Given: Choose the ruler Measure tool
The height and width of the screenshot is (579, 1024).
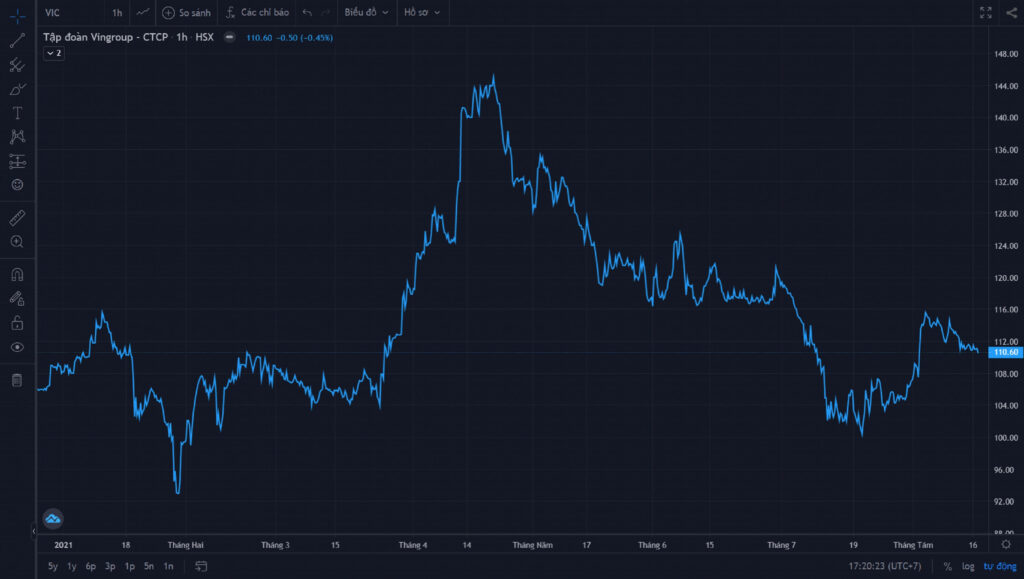Looking at the screenshot, I should tap(18, 217).
